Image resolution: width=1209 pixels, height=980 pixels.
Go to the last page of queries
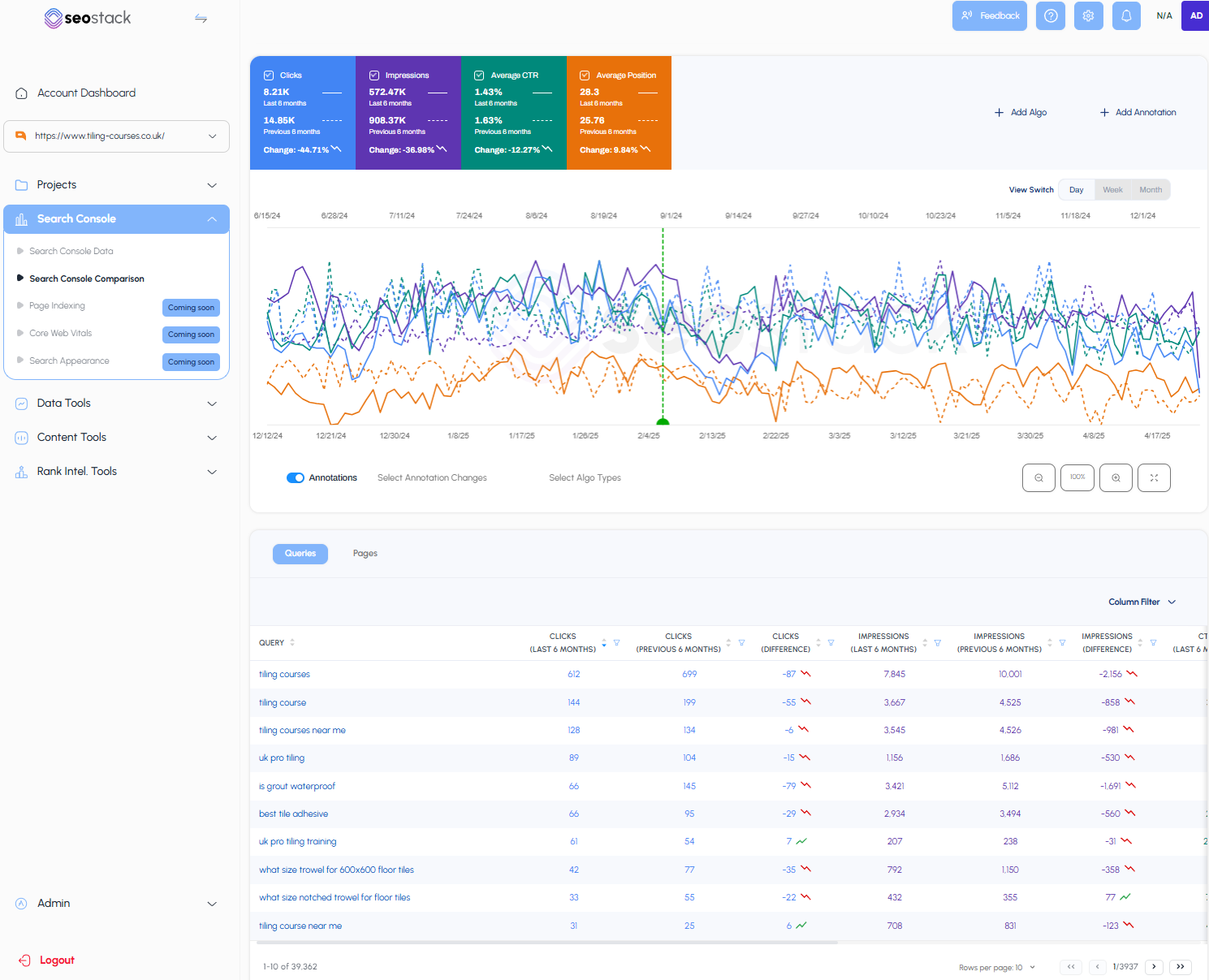1180,967
